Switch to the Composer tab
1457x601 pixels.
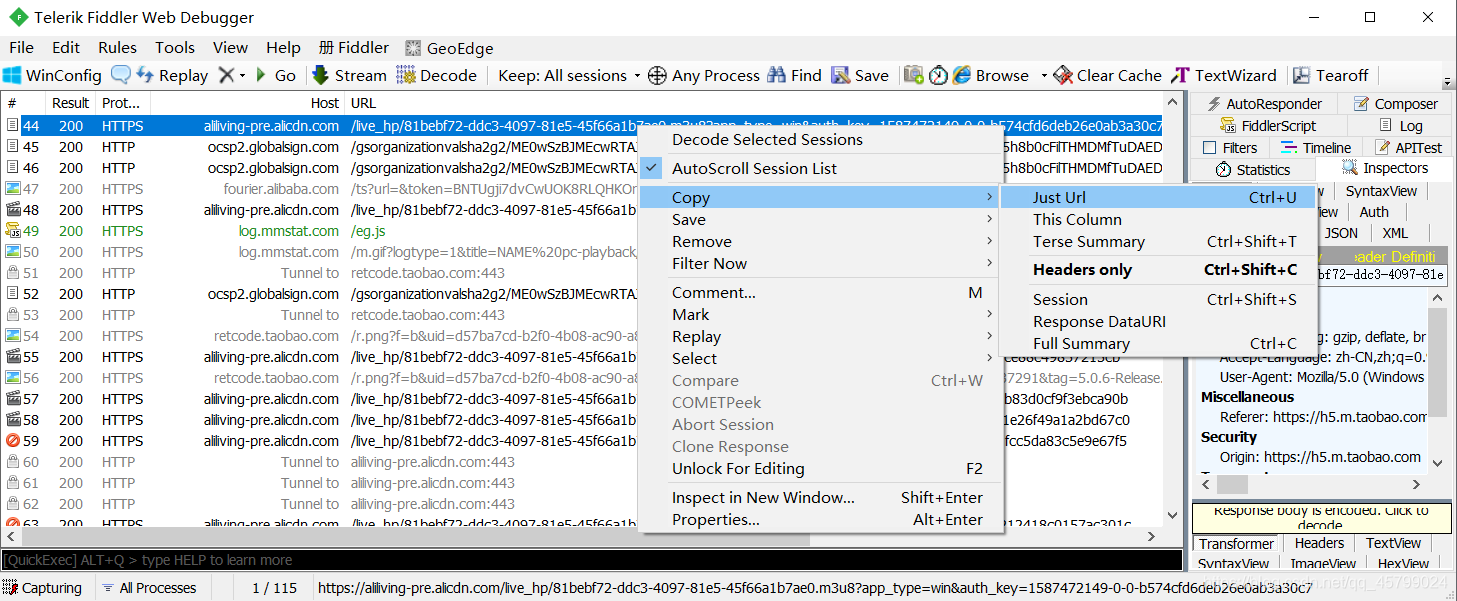(1395, 104)
